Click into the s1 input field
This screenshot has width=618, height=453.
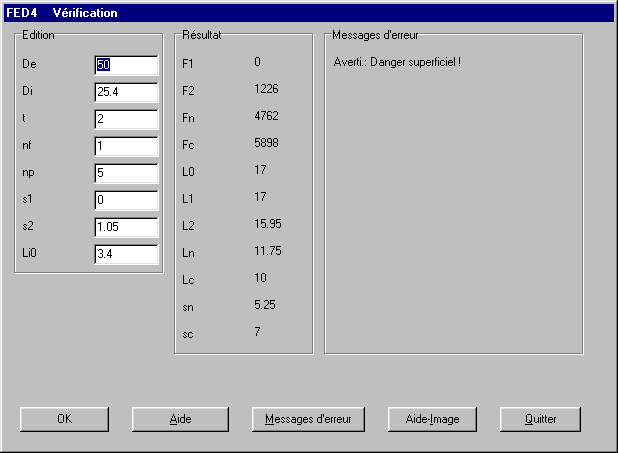[126, 200]
